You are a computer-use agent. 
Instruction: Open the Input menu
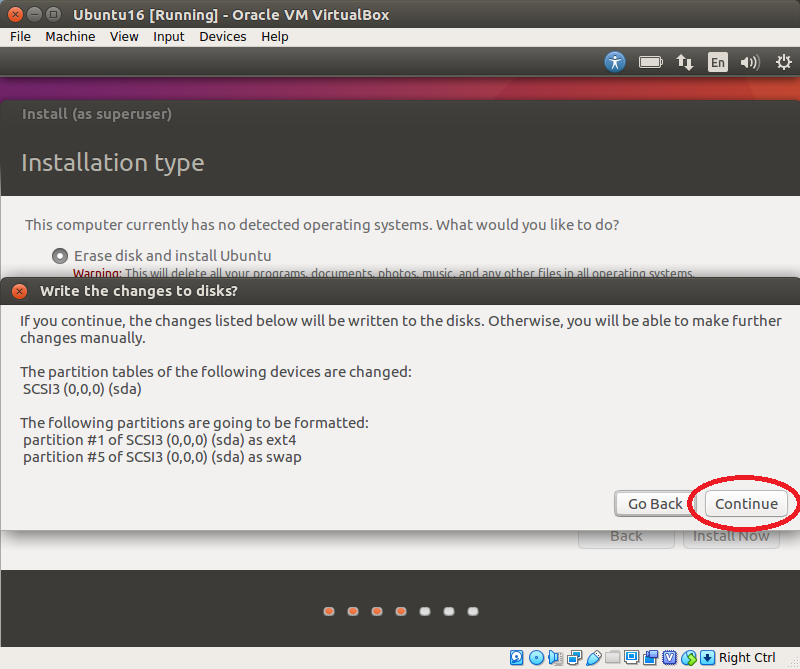click(x=168, y=37)
